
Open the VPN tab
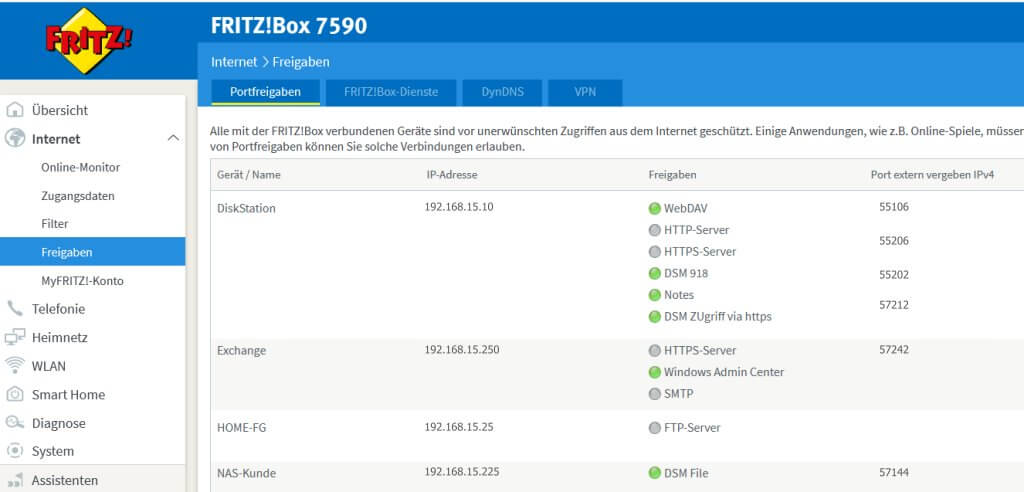click(x=584, y=92)
